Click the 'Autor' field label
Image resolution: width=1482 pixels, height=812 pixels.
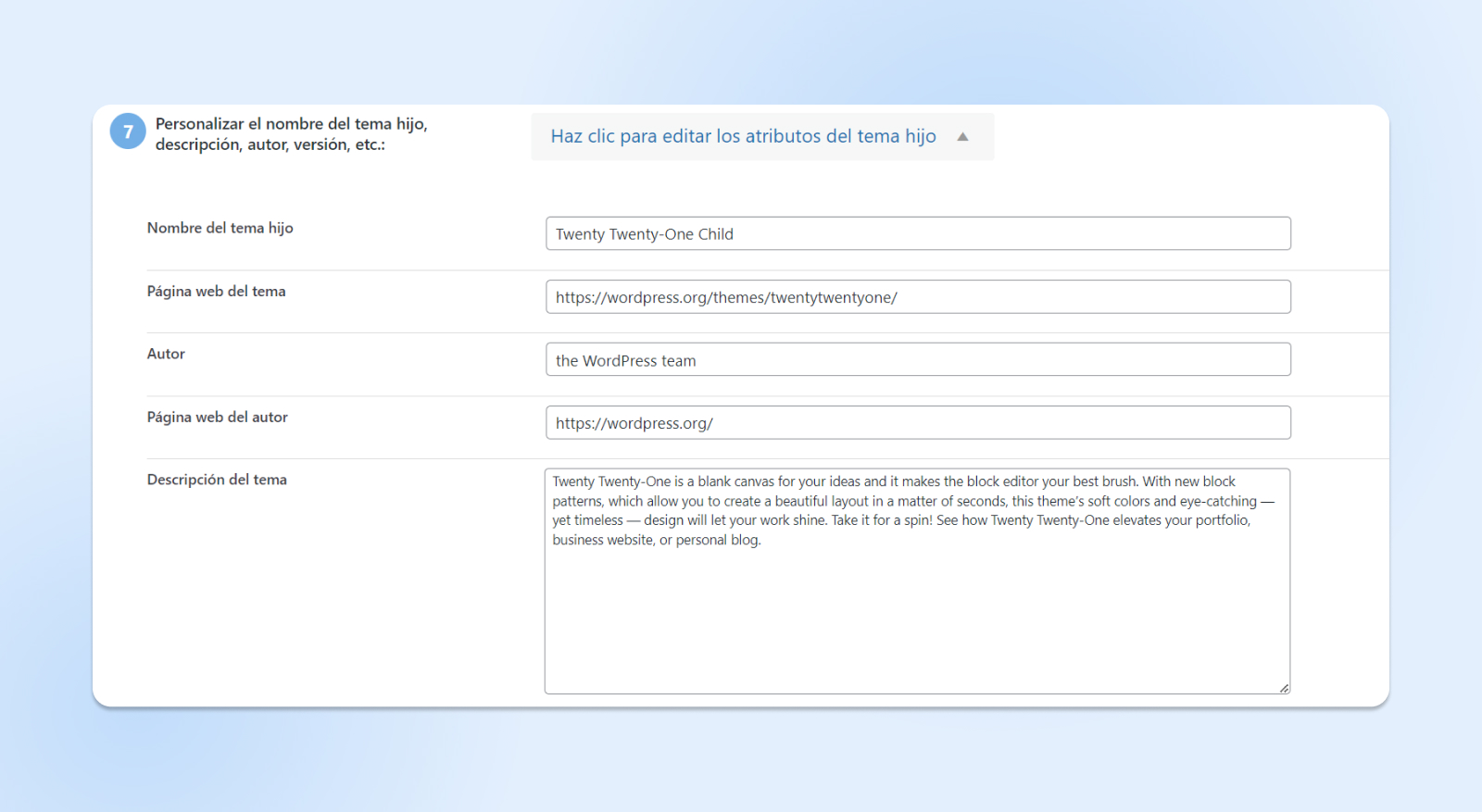[166, 354]
